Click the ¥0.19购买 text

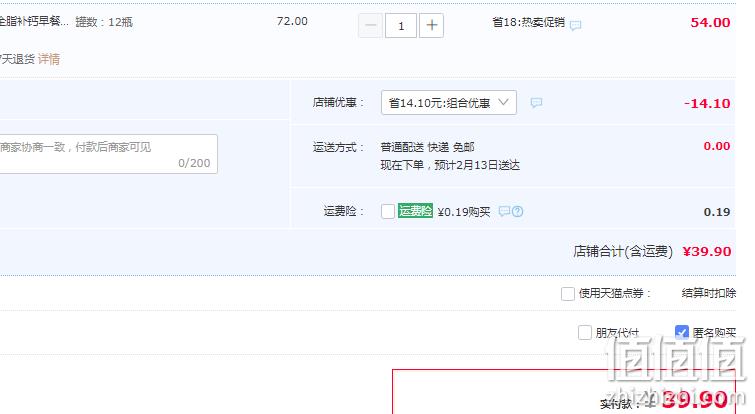click(464, 212)
